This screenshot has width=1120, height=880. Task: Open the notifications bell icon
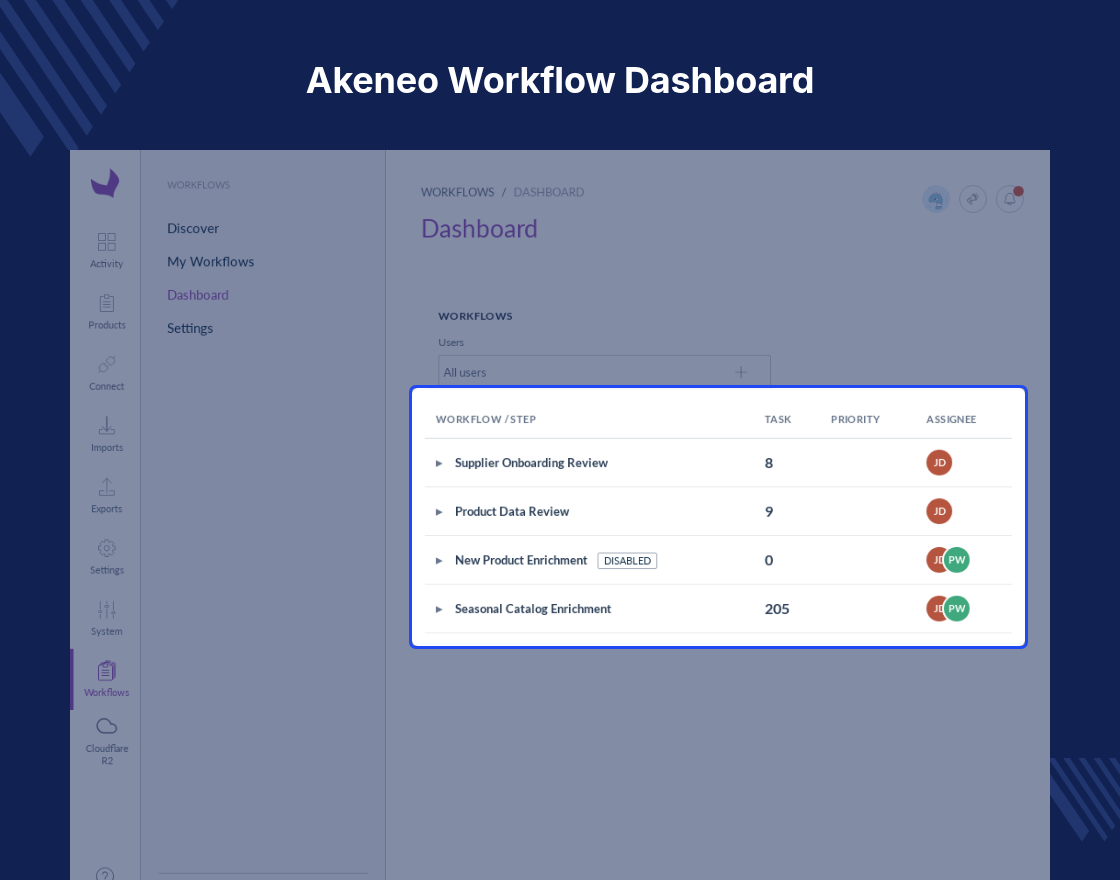[x=1010, y=199]
